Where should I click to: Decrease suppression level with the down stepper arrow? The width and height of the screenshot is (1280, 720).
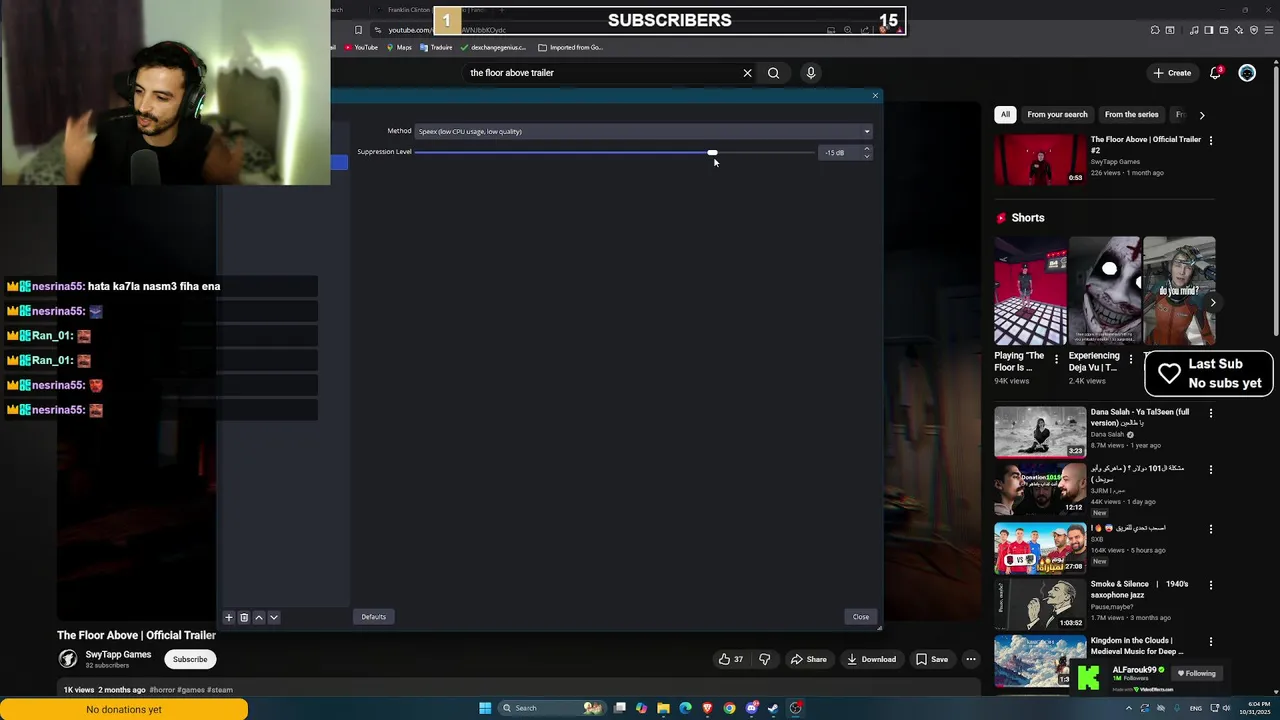(x=867, y=156)
